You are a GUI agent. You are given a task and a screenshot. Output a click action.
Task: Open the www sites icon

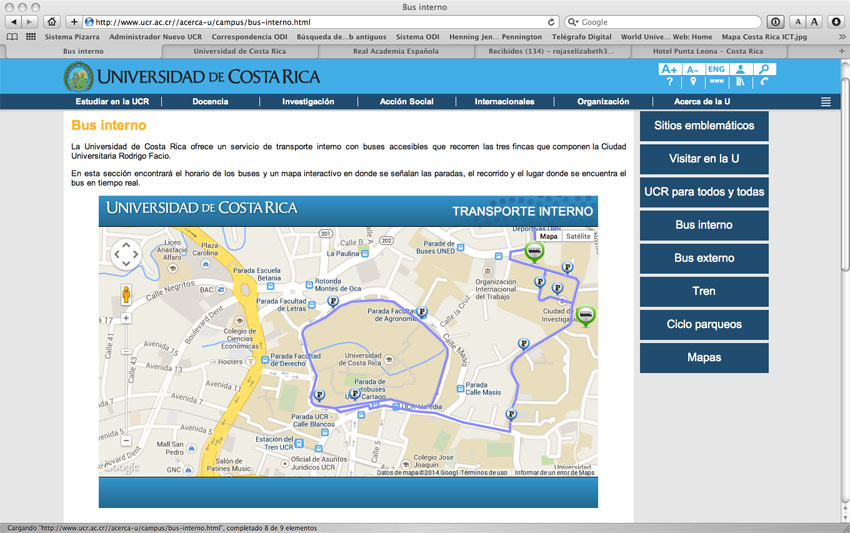[x=717, y=82]
